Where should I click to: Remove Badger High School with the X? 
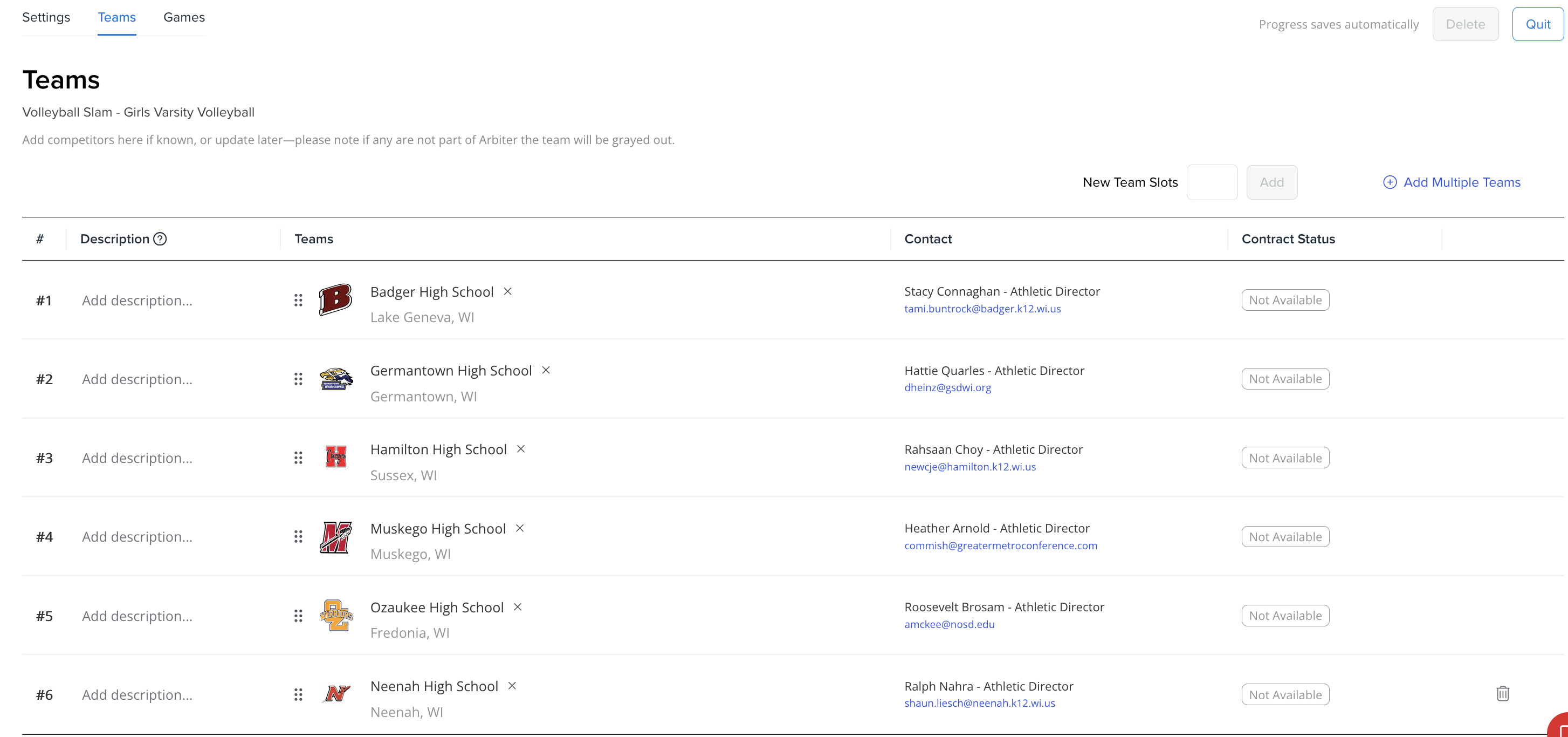click(507, 291)
